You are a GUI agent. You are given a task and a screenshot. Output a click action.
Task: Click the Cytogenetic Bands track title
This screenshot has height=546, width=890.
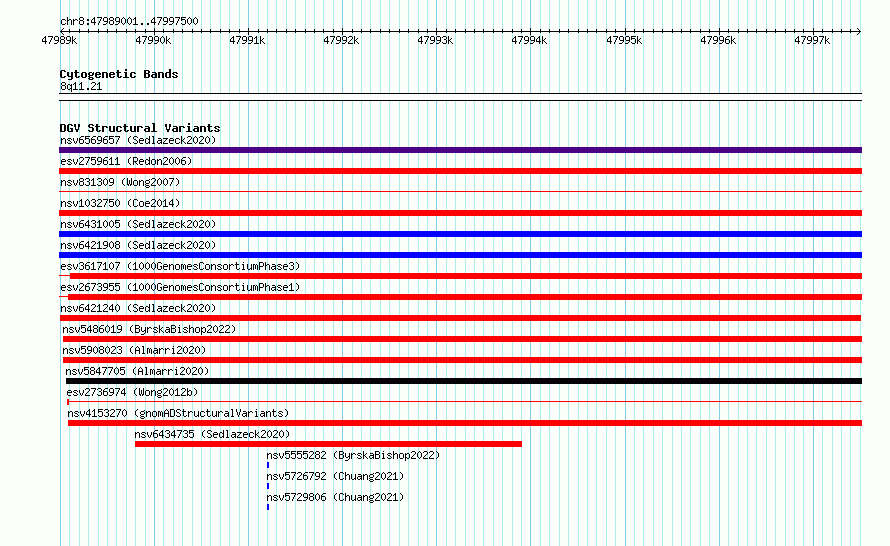[119, 74]
